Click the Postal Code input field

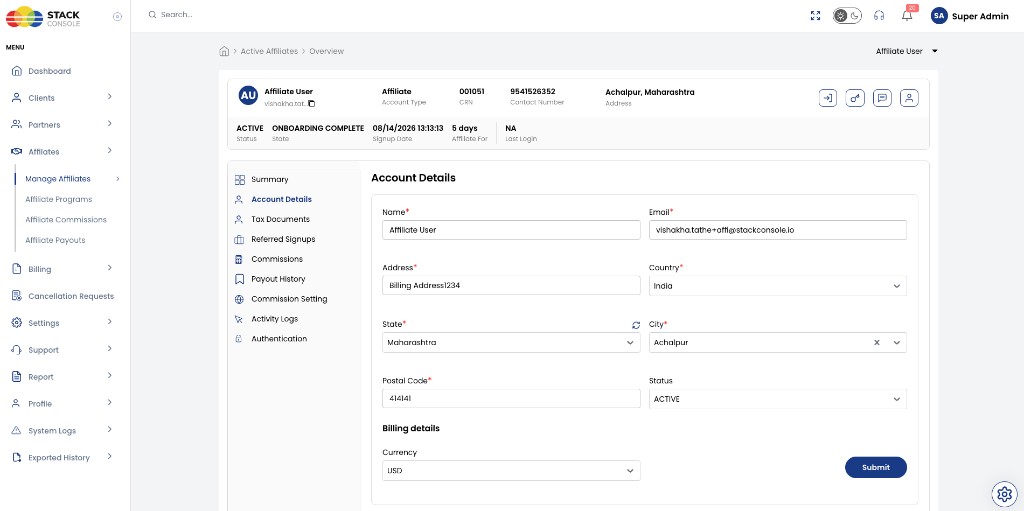511,399
